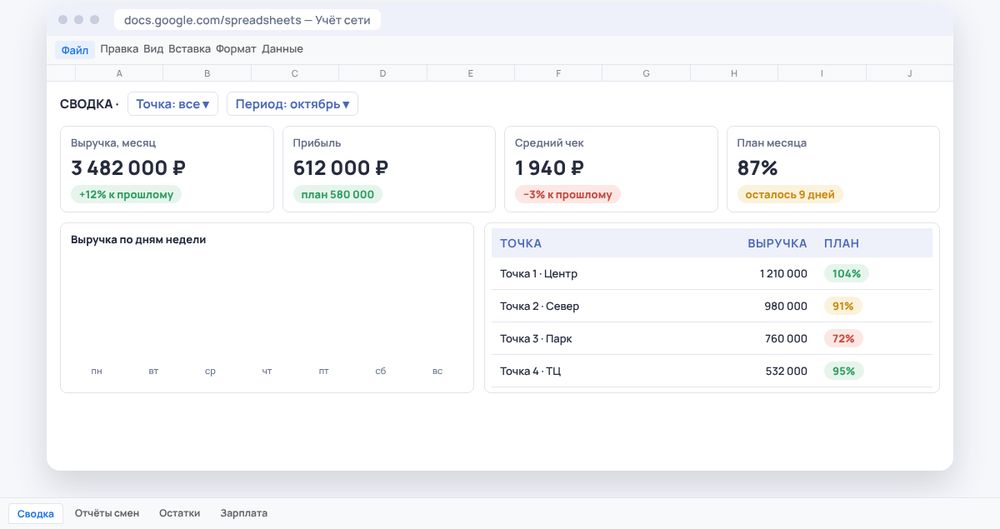Click the ср day label in chart

point(210,371)
